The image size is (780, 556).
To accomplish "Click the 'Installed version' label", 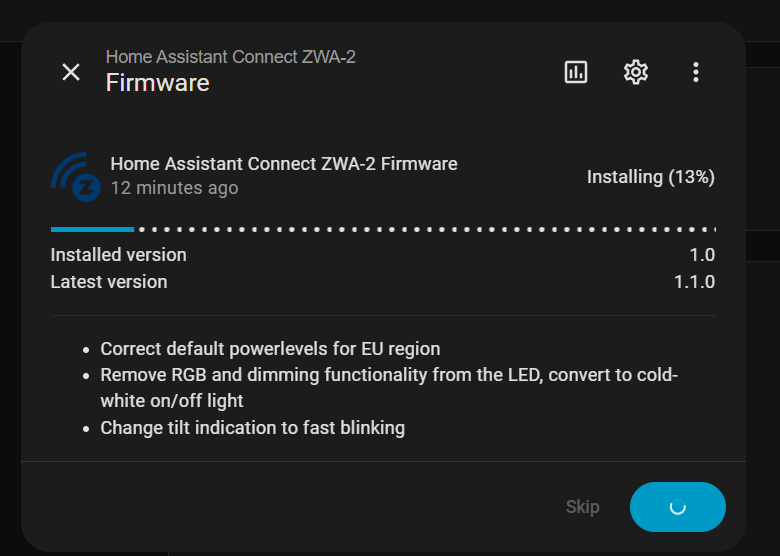I will click(x=118, y=255).
